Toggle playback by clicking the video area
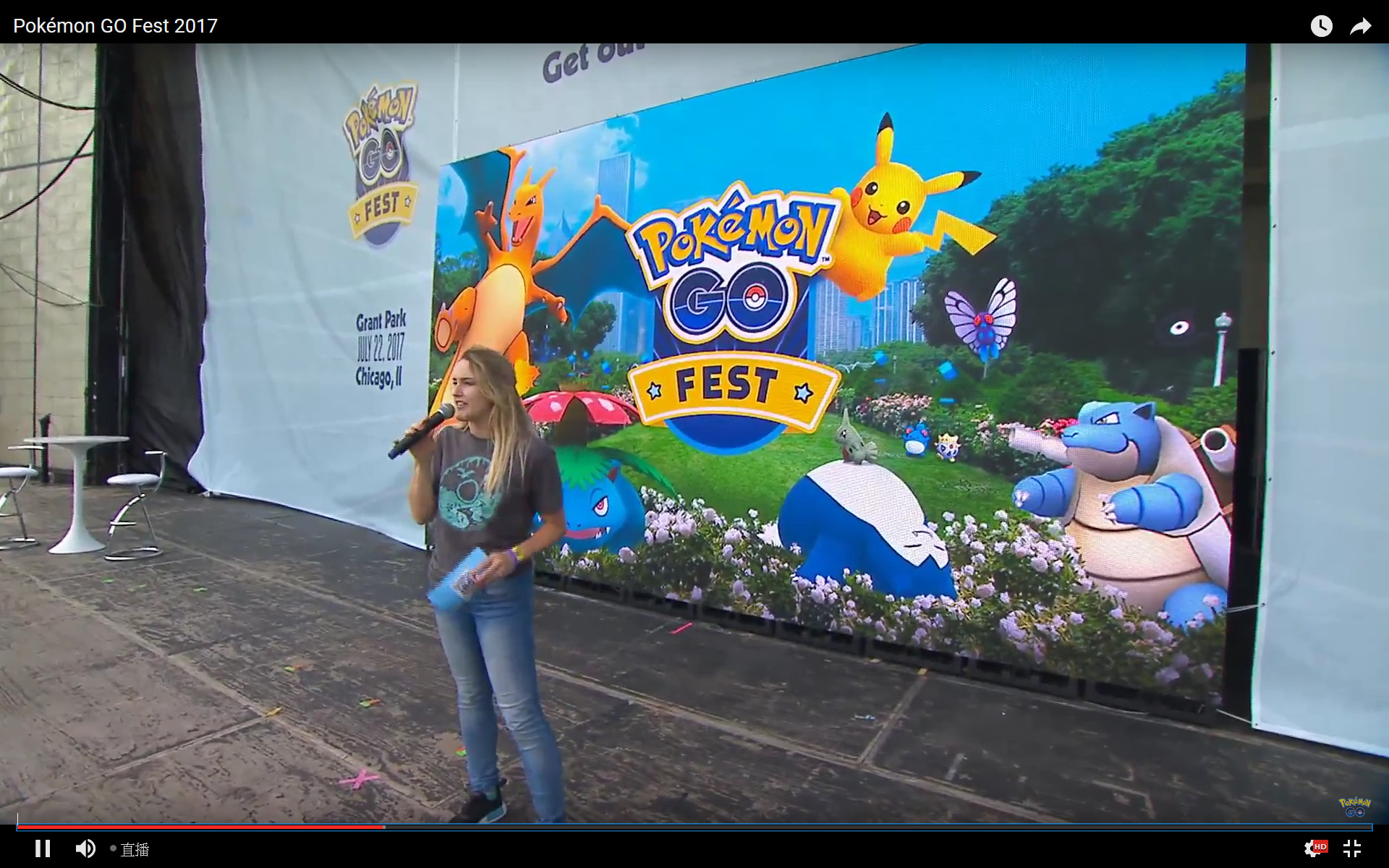The image size is (1389, 868). pos(694,434)
